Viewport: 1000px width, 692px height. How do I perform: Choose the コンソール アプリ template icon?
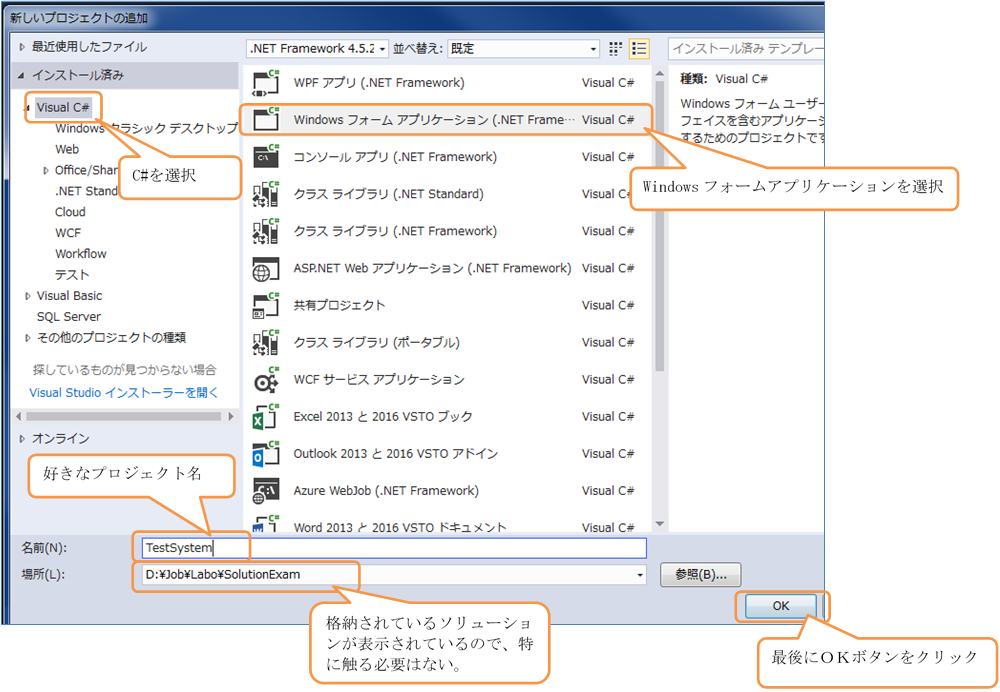pos(266,157)
